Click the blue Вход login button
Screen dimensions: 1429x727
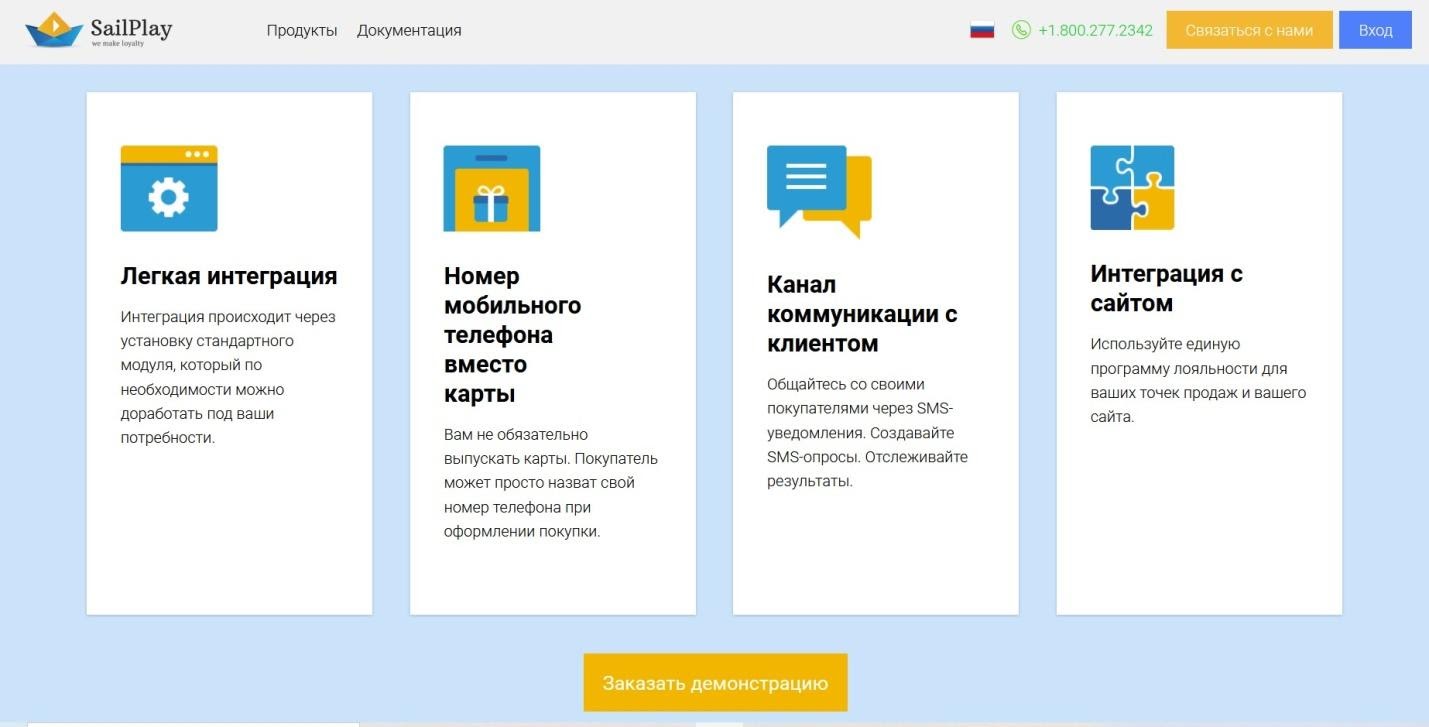coord(1375,30)
